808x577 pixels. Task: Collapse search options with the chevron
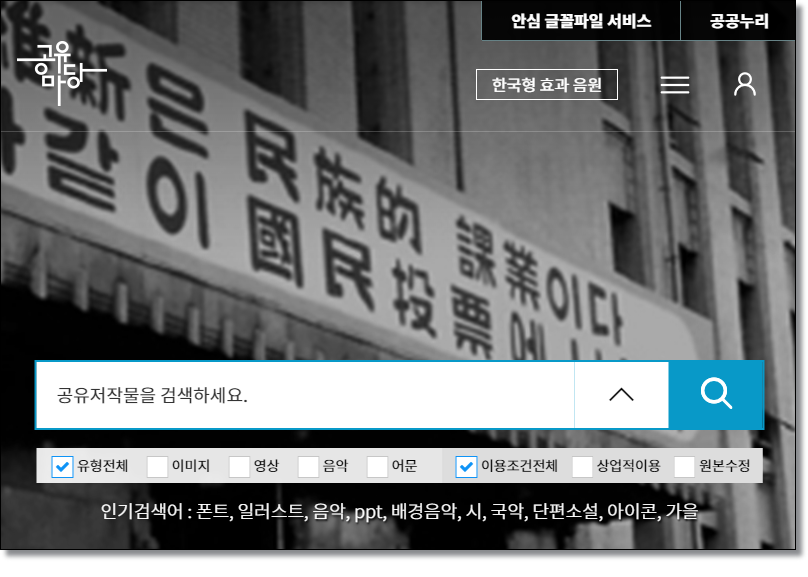pyautogui.click(x=621, y=395)
